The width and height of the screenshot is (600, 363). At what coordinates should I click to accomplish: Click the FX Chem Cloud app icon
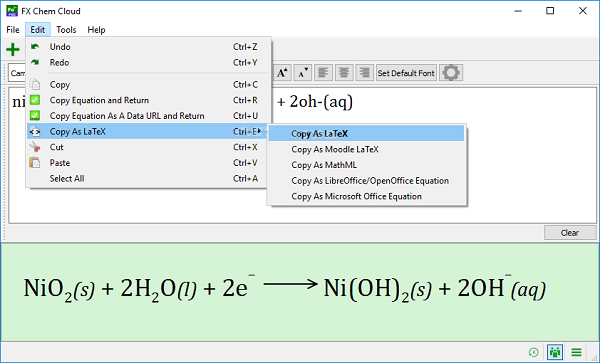[x=12, y=11]
